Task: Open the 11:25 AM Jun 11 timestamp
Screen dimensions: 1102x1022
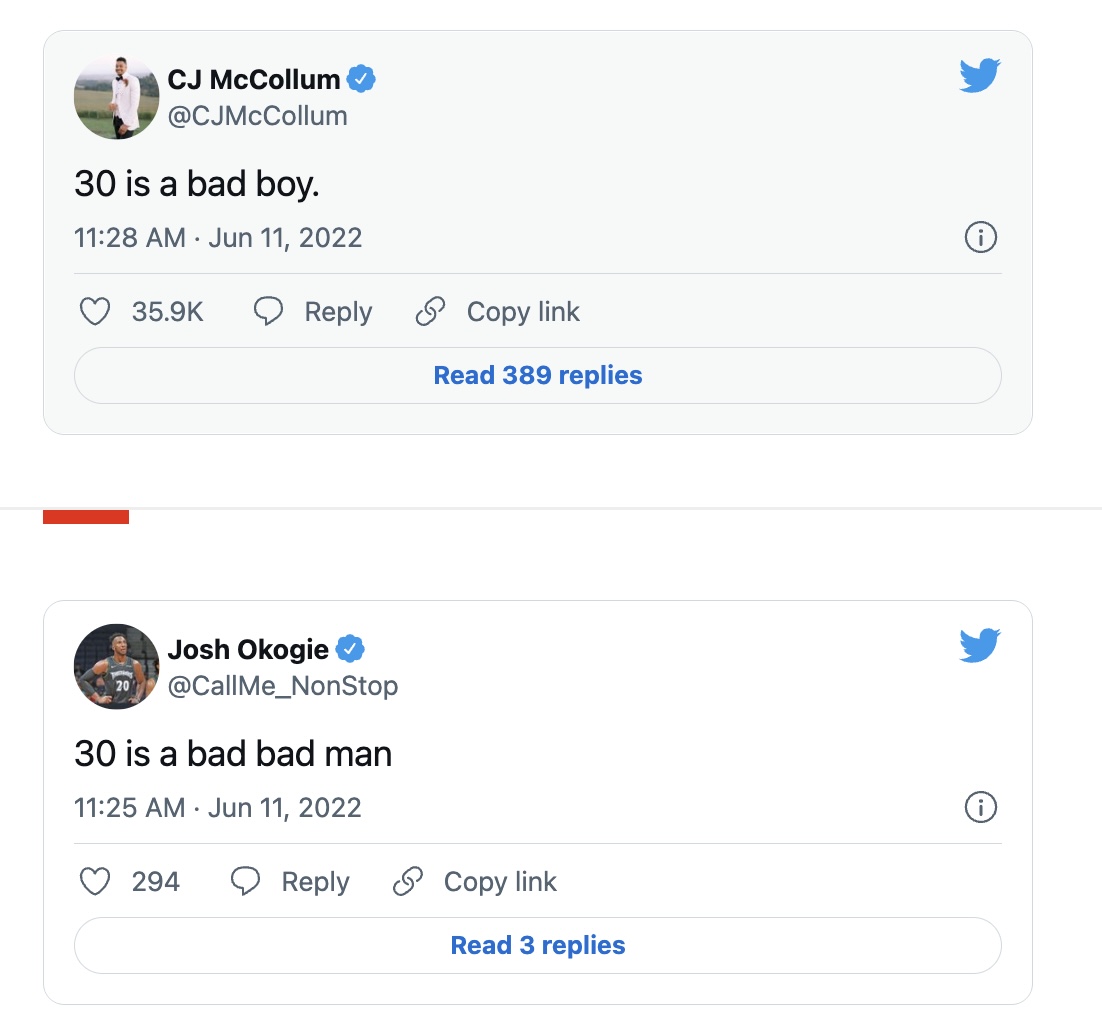Action: pos(218,808)
